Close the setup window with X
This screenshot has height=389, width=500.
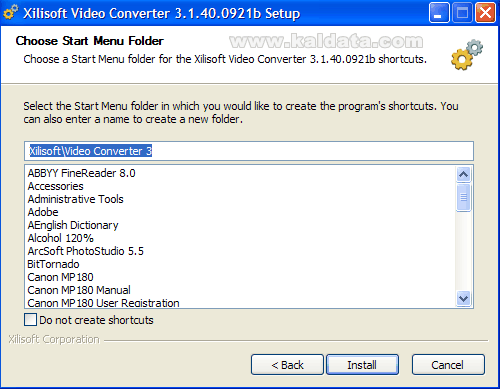pos(485,13)
